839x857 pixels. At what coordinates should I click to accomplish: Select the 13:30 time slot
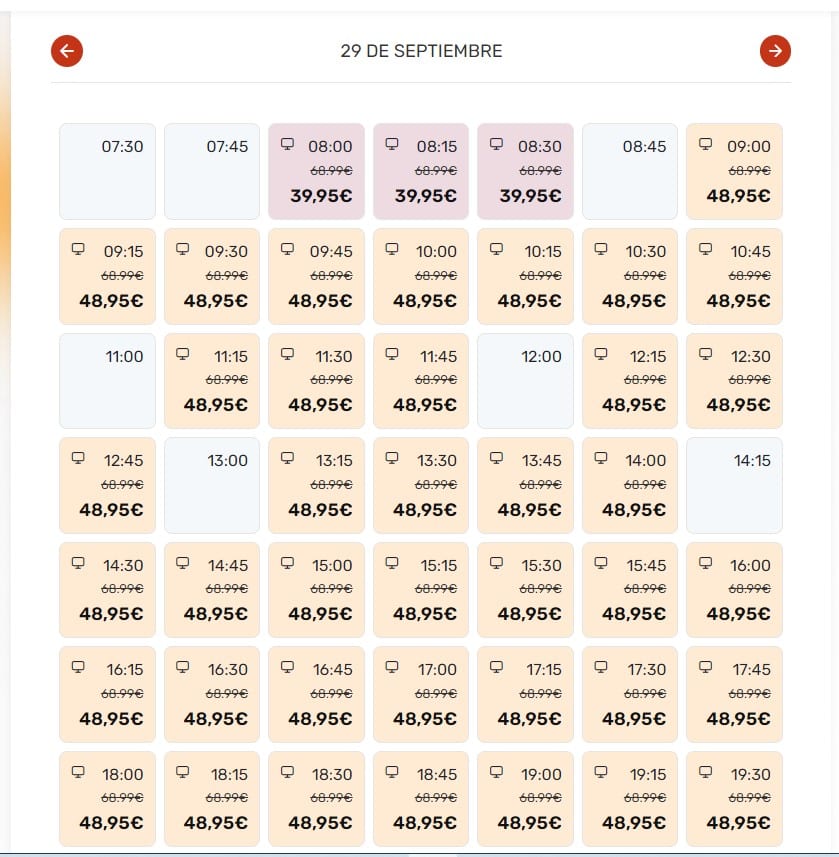(x=421, y=485)
